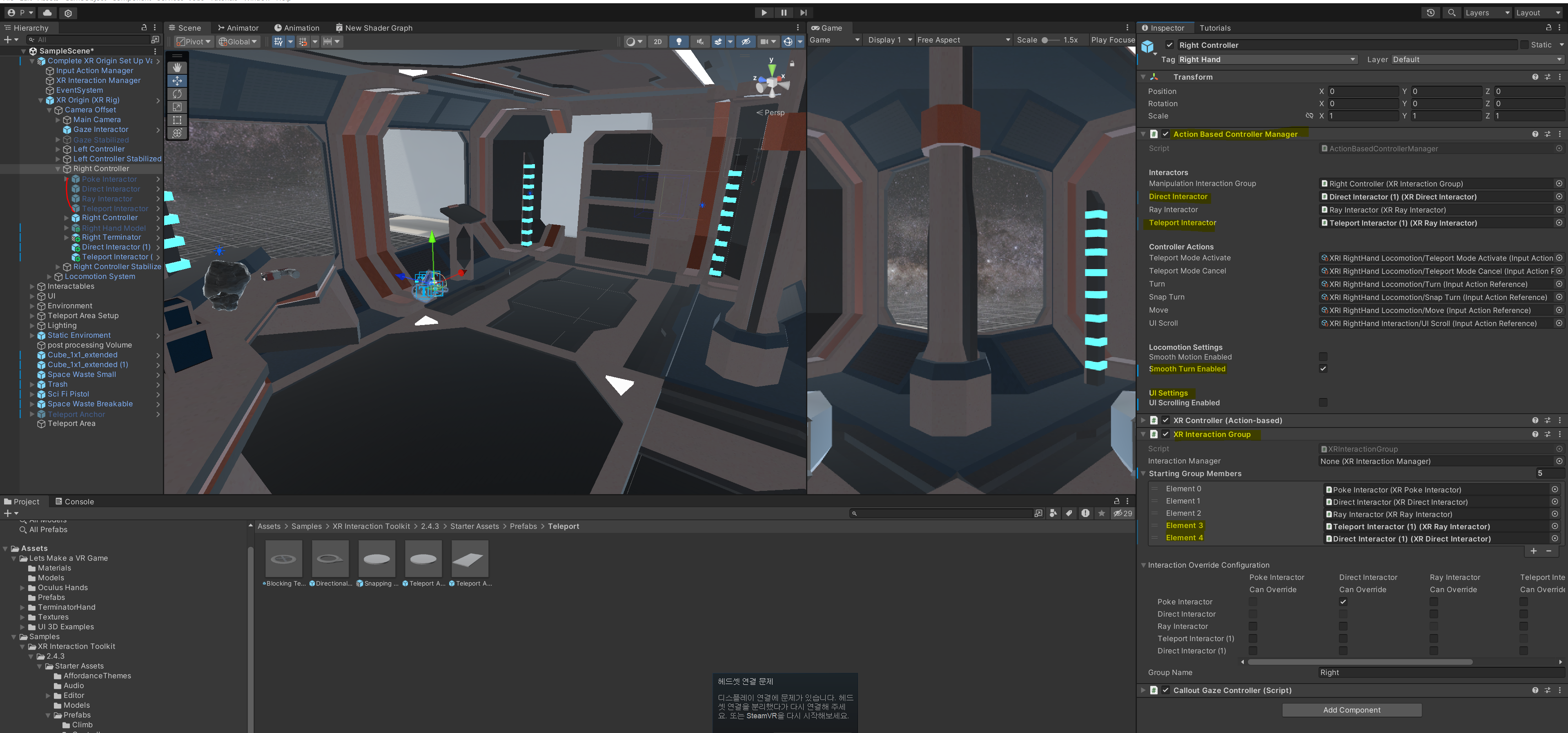1568x733 pixels.
Task: Open the Layer Default dropdown
Action: (x=1477, y=60)
